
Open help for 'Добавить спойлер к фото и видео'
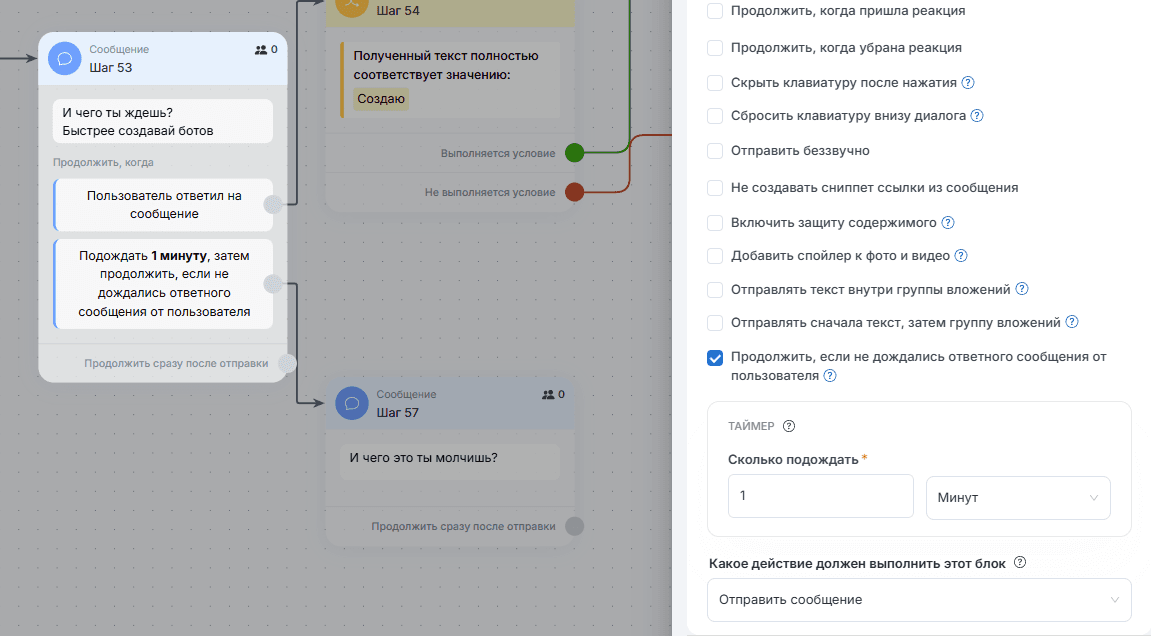tap(961, 256)
